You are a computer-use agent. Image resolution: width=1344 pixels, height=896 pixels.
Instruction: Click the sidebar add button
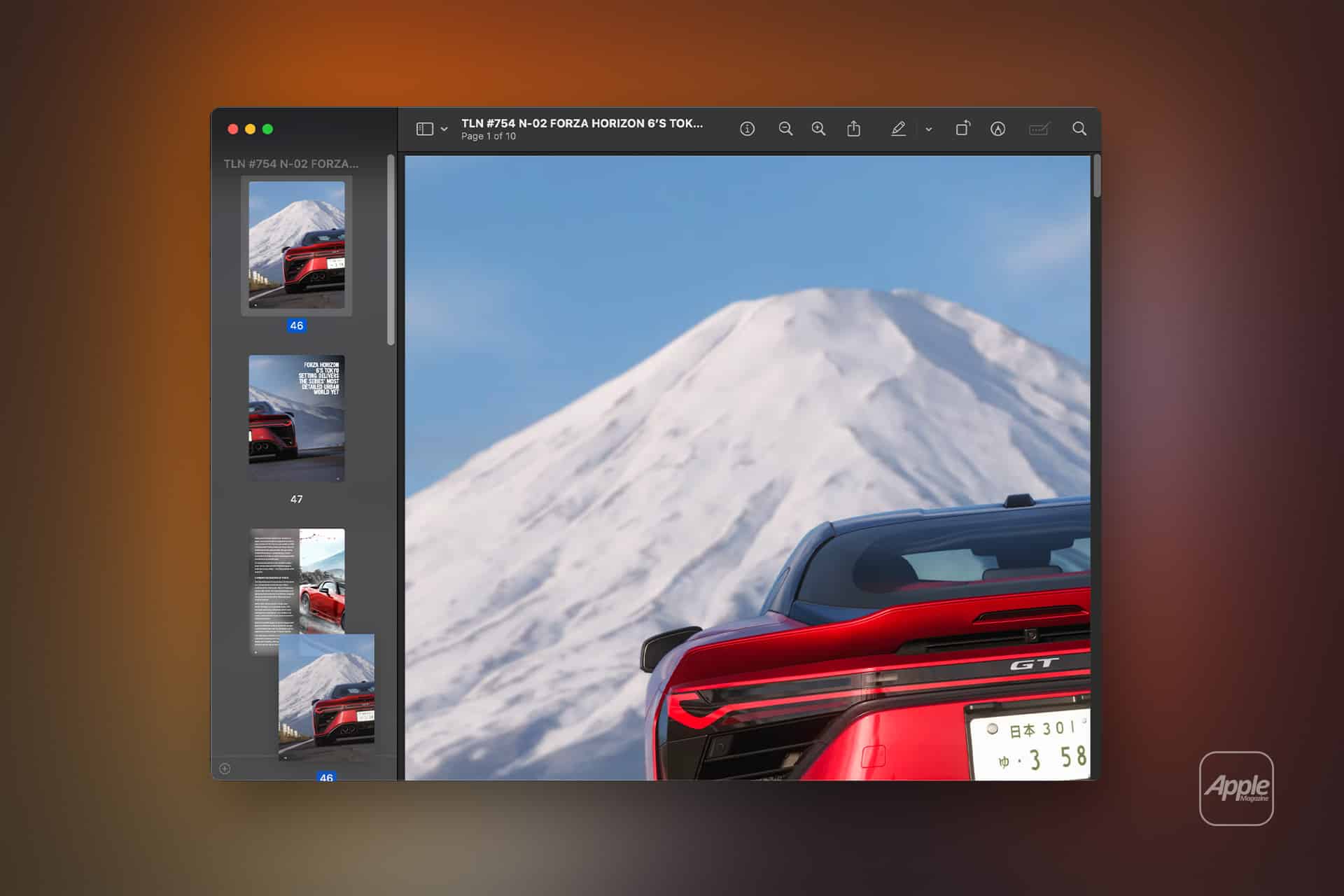point(225,769)
